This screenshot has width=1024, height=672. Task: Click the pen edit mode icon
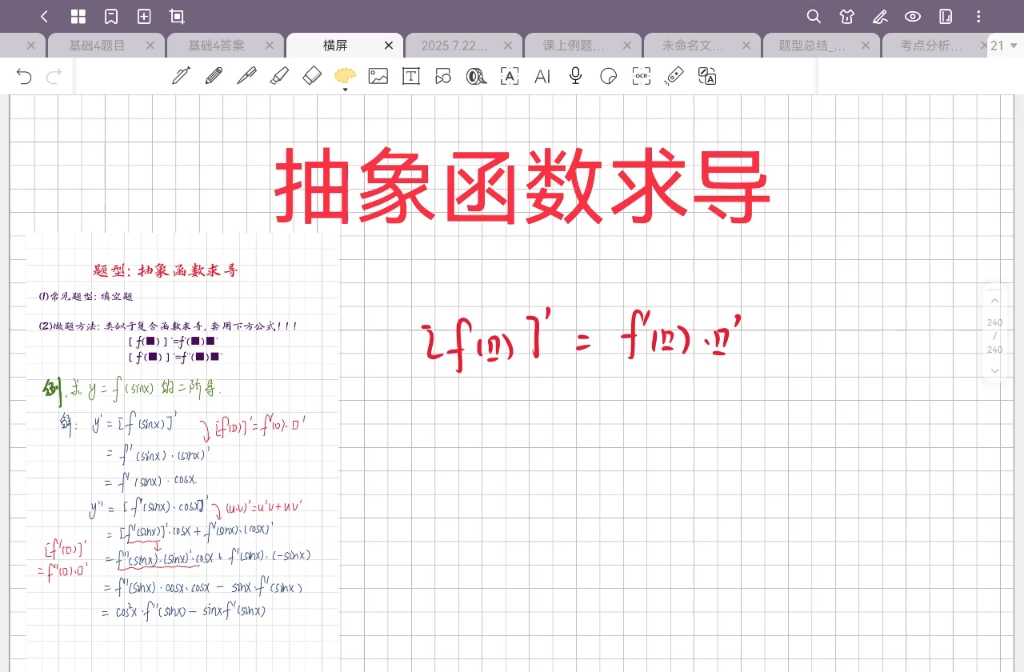coord(880,16)
